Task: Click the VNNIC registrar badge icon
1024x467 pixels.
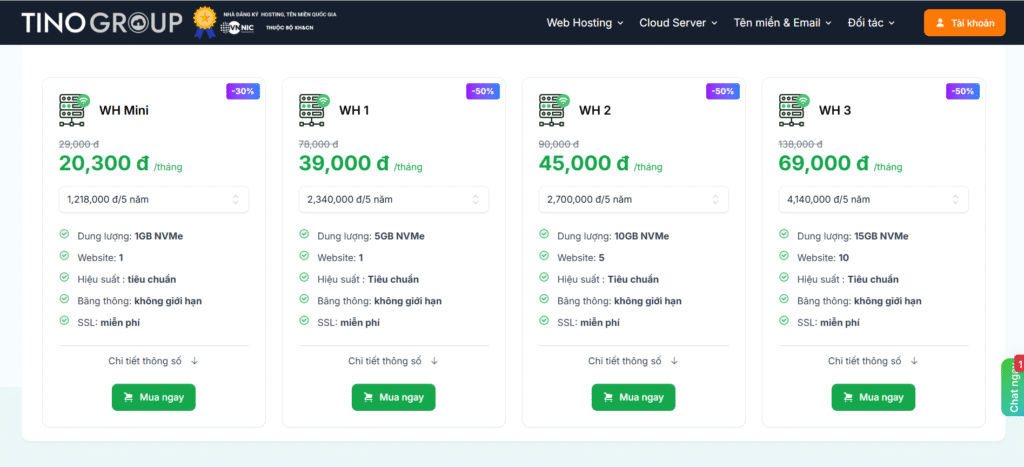Action: [205, 22]
